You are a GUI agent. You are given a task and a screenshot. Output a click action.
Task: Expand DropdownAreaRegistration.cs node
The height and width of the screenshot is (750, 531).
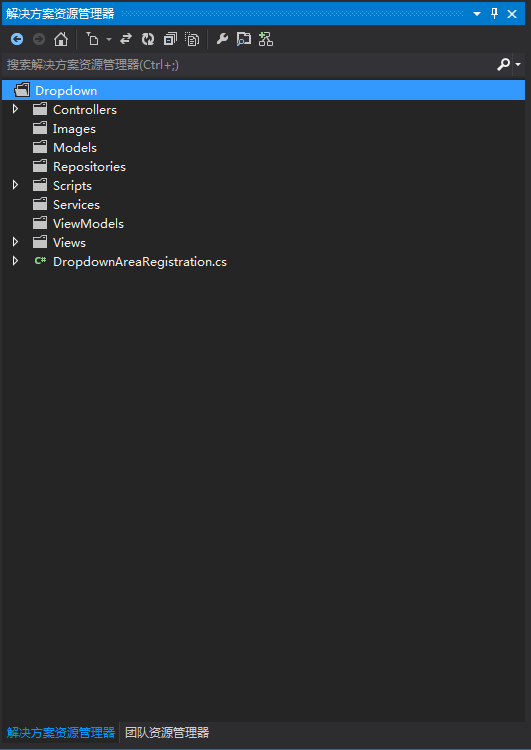tap(15, 261)
